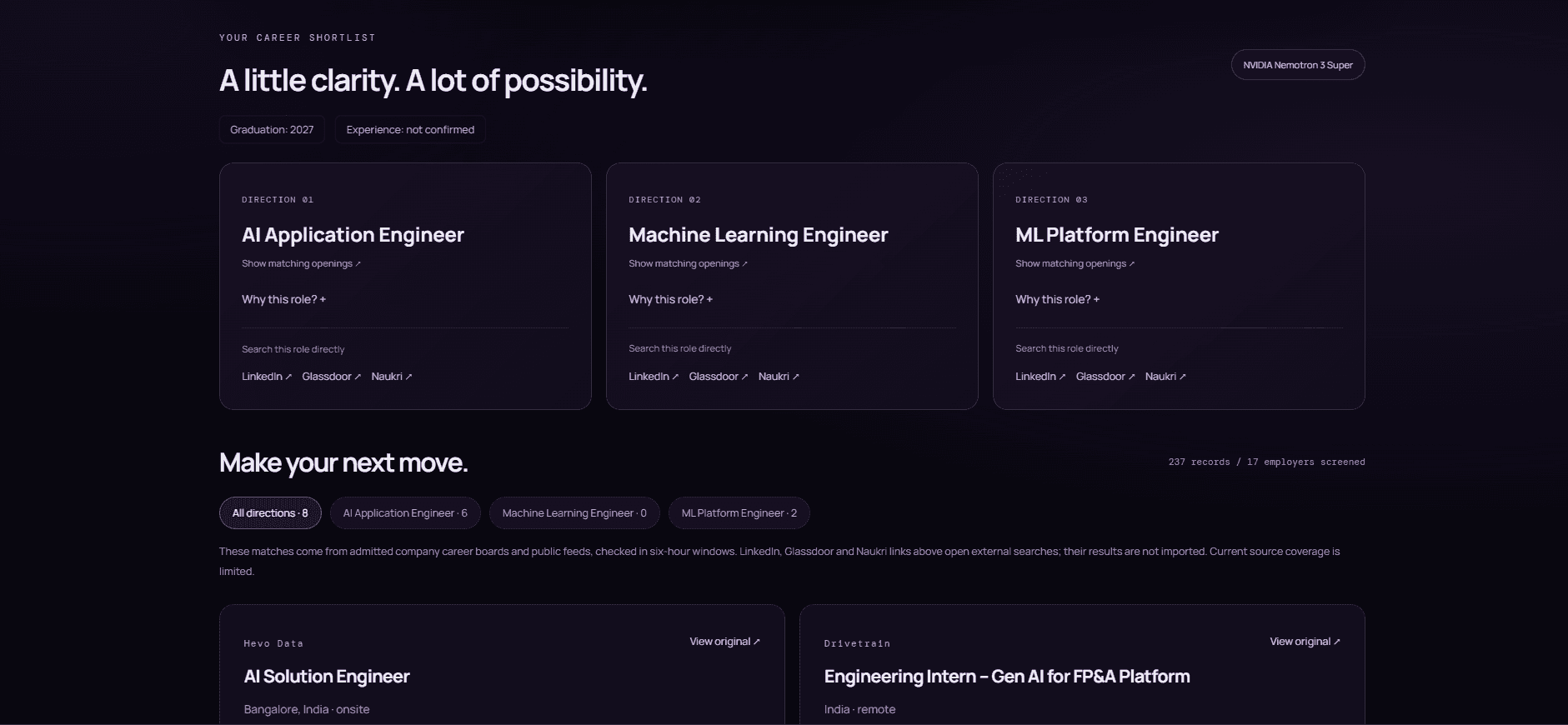Open Glassdoor search for Machine Learning Engineer
Screen dimensions: 1568x725
click(718, 377)
